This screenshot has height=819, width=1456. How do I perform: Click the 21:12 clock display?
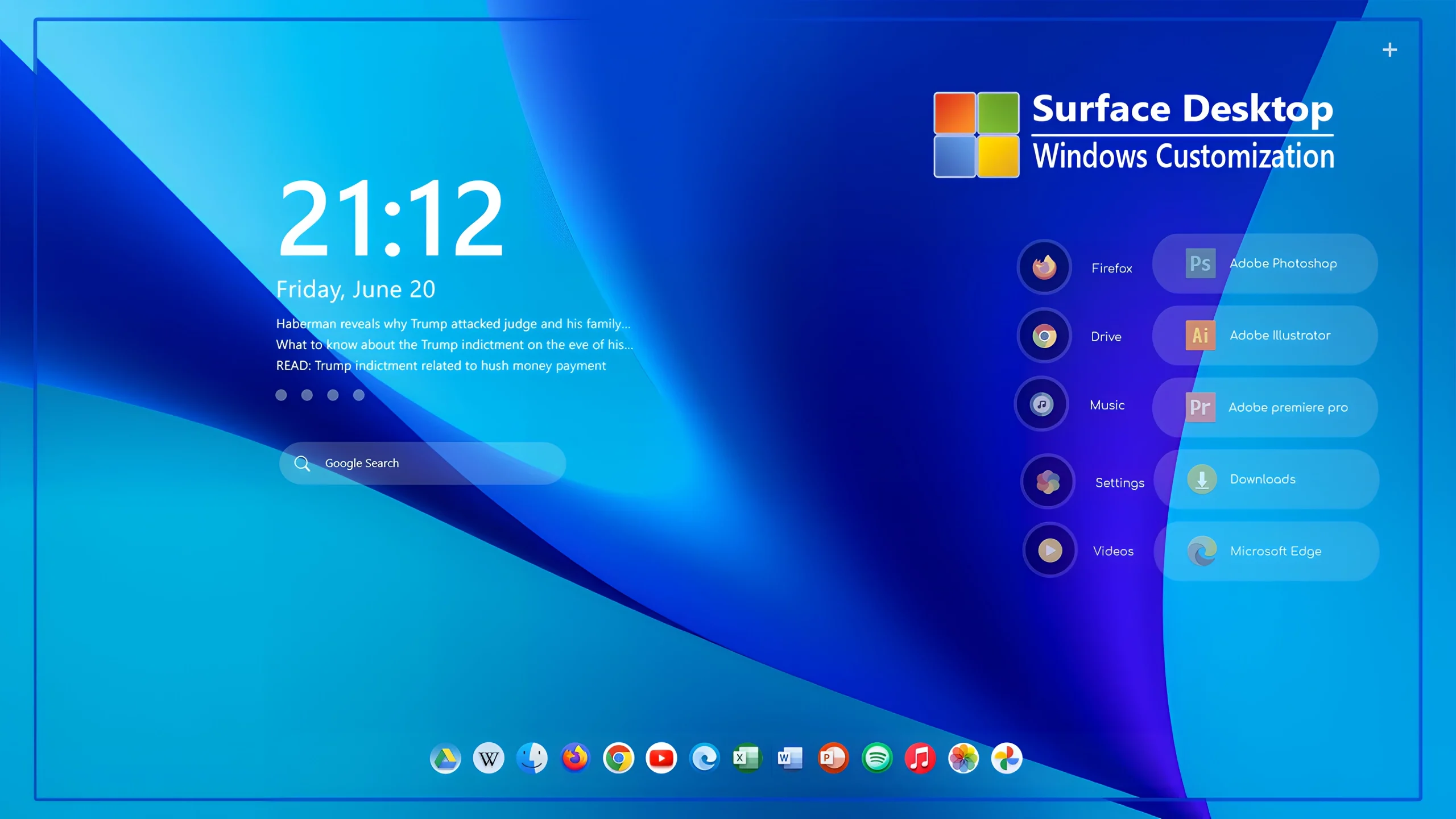pos(391,217)
